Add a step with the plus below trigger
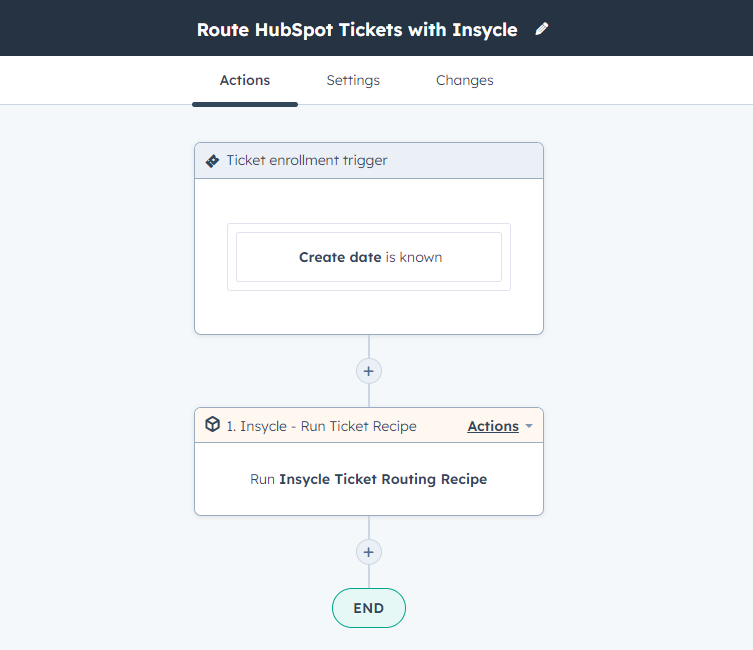Viewport: 753px width, 650px height. point(369,371)
